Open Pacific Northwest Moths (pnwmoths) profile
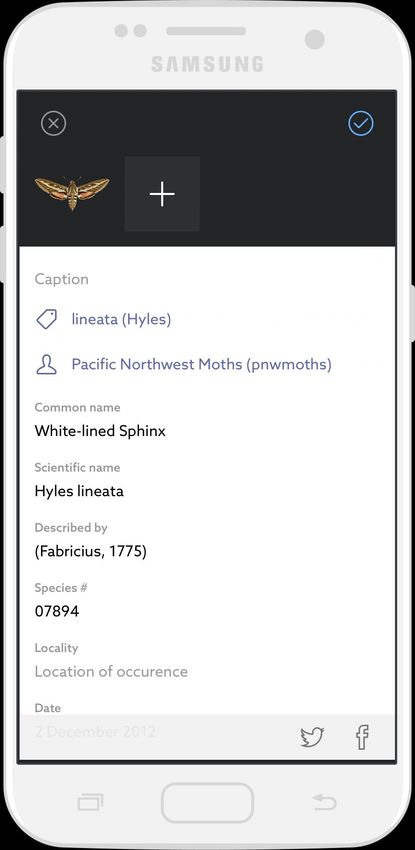415x850 pixels. tap(202, 364)
